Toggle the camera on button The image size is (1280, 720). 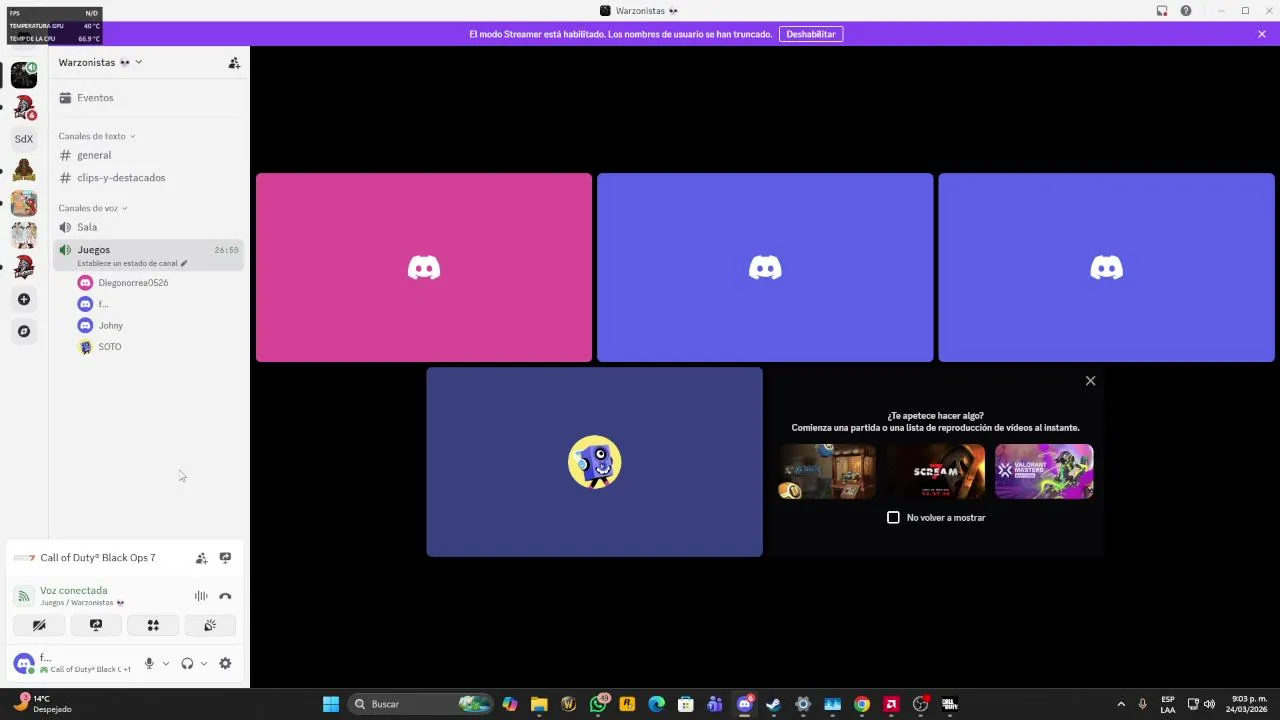coord(39,625)
